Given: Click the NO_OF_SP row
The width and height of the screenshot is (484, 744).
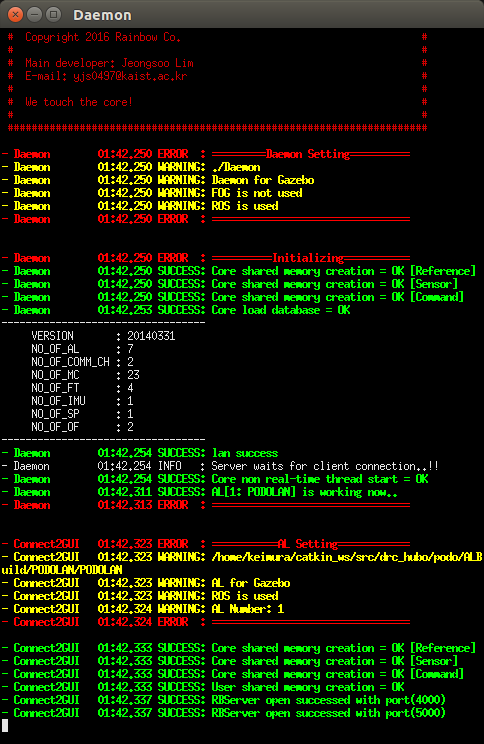Looking at the screenshot, I should 83,414.
